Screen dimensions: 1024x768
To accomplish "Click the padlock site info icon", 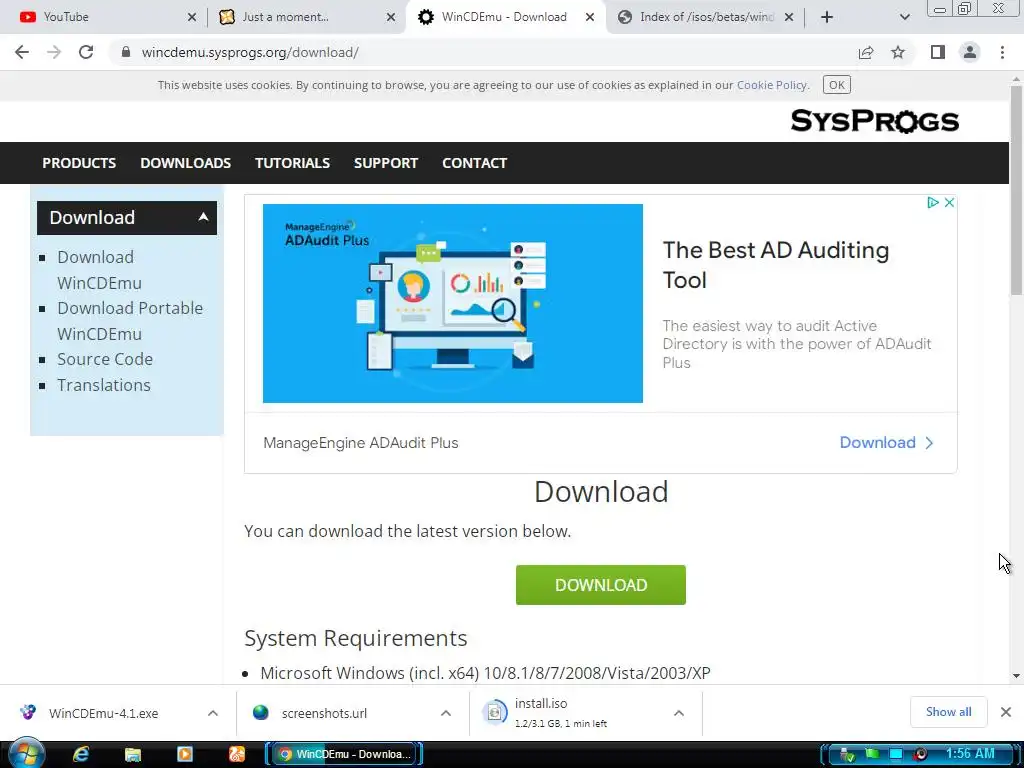I will [x=126, y=52].
